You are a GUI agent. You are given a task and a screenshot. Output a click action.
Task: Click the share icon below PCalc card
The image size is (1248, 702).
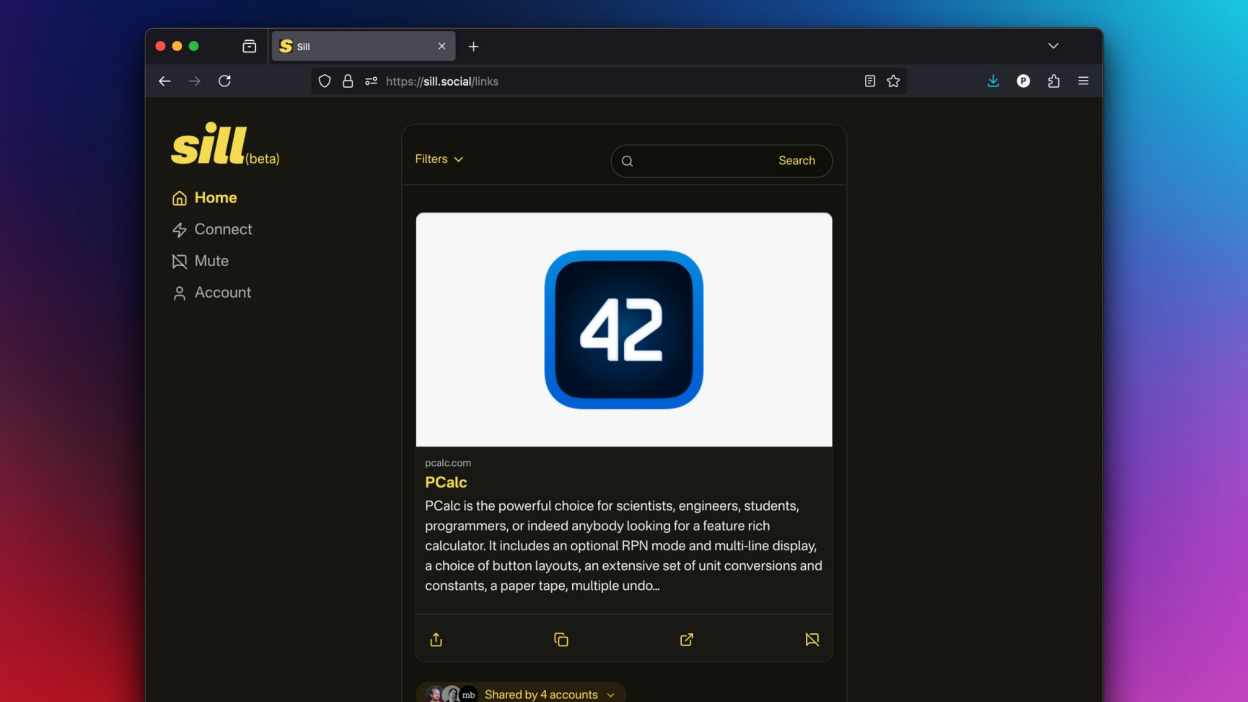[x=436, y=640]
